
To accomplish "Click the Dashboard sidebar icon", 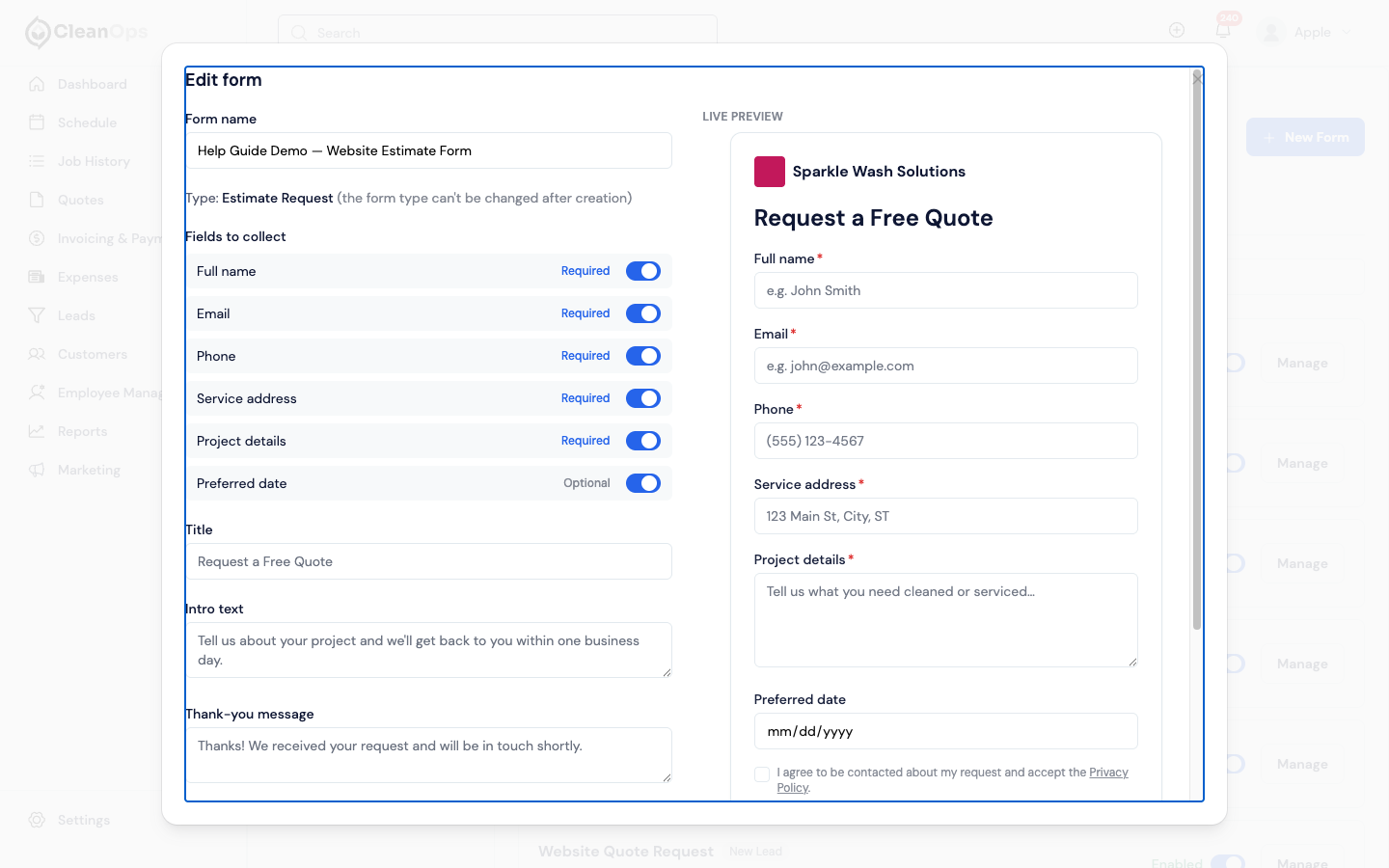I will click(x=37, y=84).
